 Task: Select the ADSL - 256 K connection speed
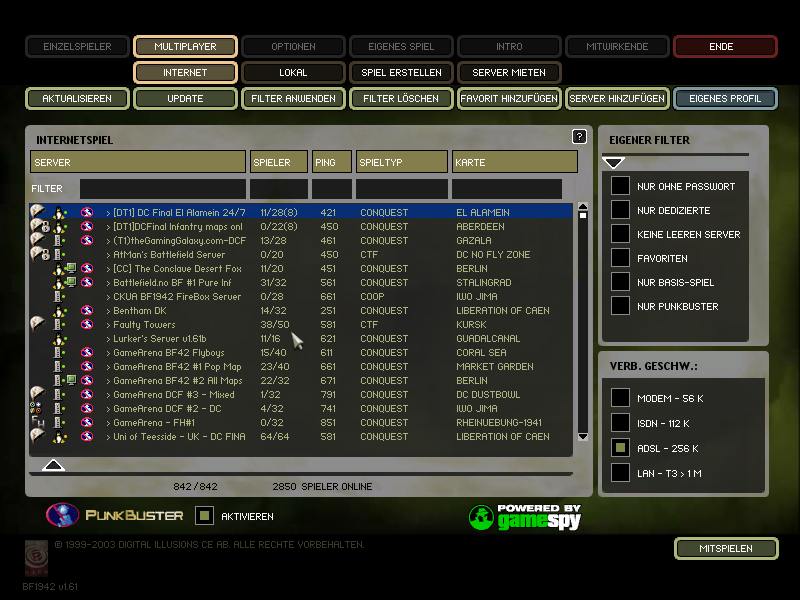click(x=620, y=448)
